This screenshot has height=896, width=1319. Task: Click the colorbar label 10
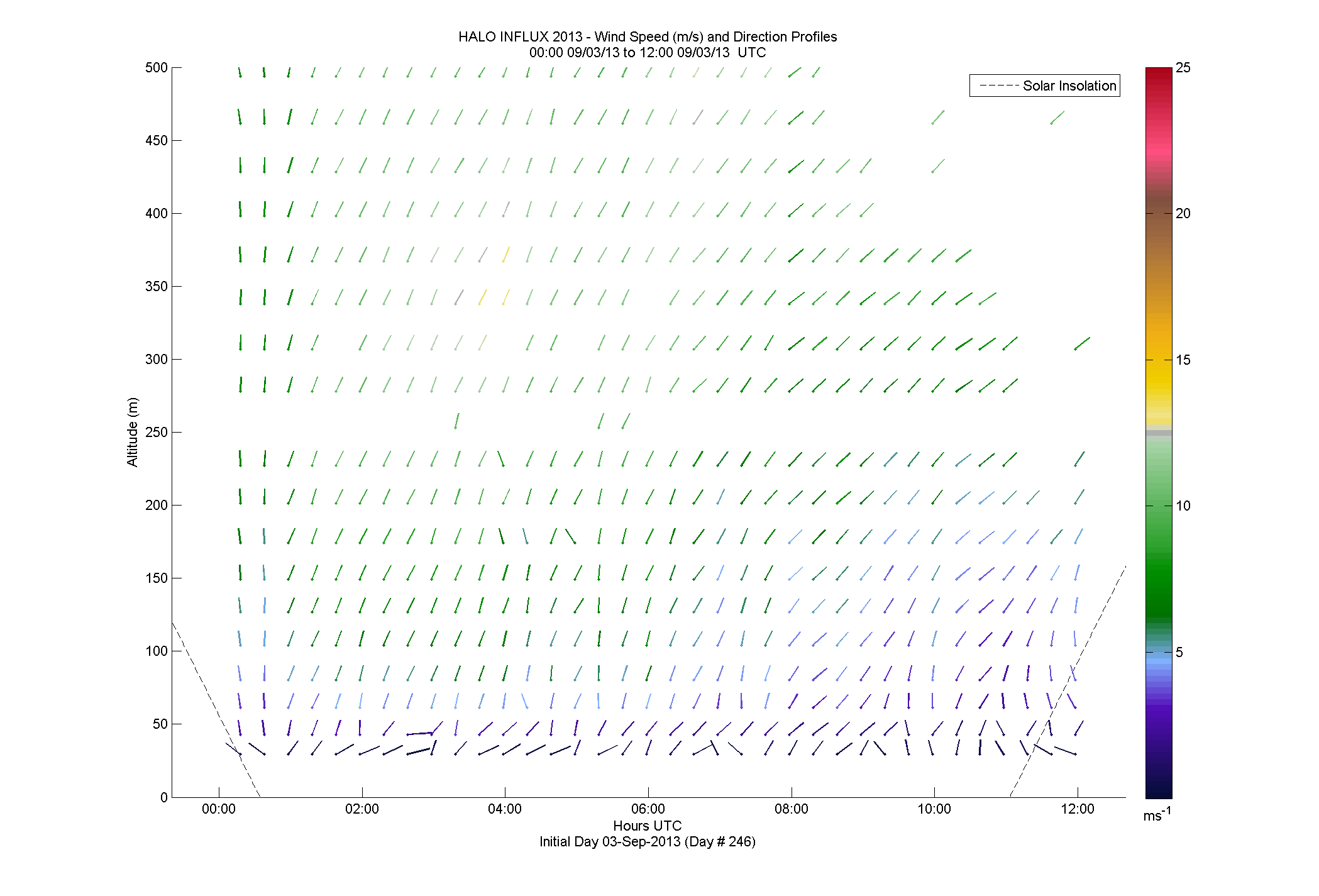tap(1183, 506)
